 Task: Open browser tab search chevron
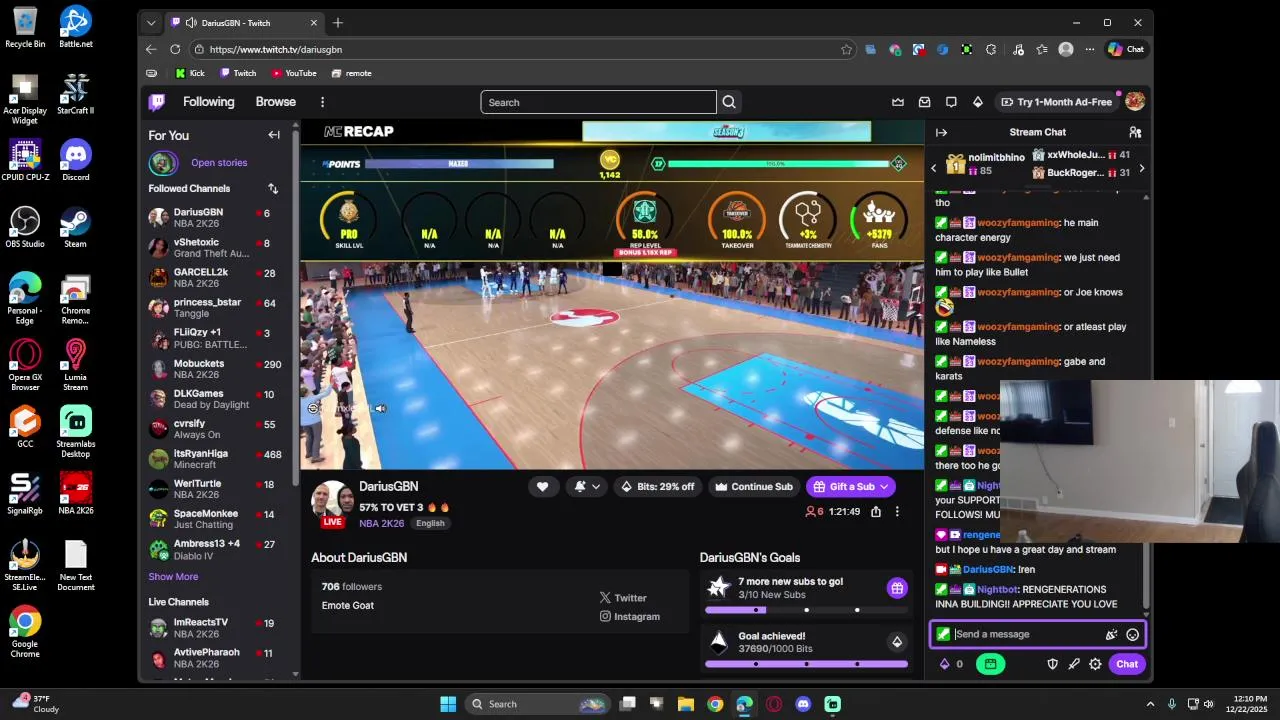(x=151, y=22)
